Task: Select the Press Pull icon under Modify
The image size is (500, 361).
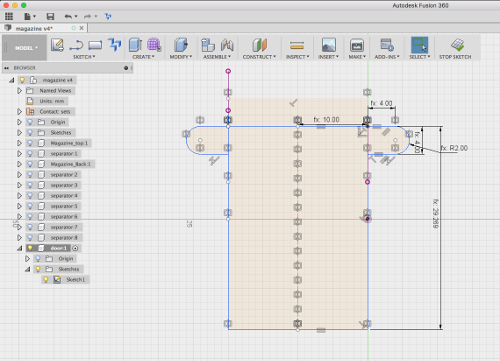Action: [x=181, y=45]
